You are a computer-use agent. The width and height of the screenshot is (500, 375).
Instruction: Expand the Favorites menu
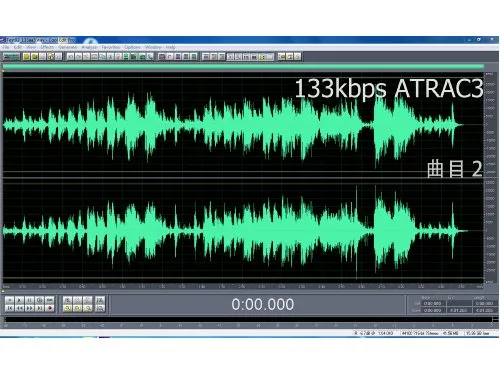(x=110, y=47)
